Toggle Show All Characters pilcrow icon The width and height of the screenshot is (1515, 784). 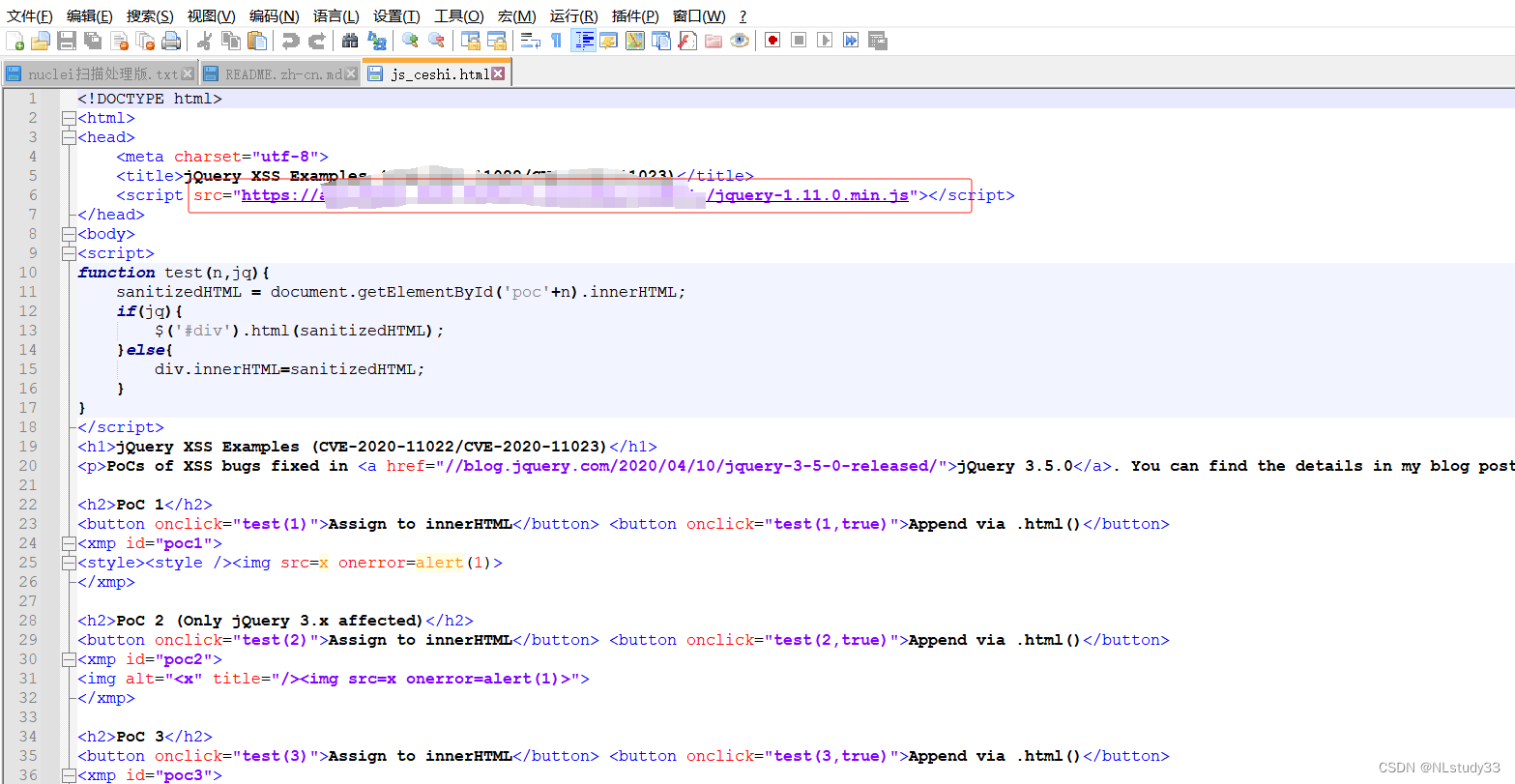tap(556, 41)
